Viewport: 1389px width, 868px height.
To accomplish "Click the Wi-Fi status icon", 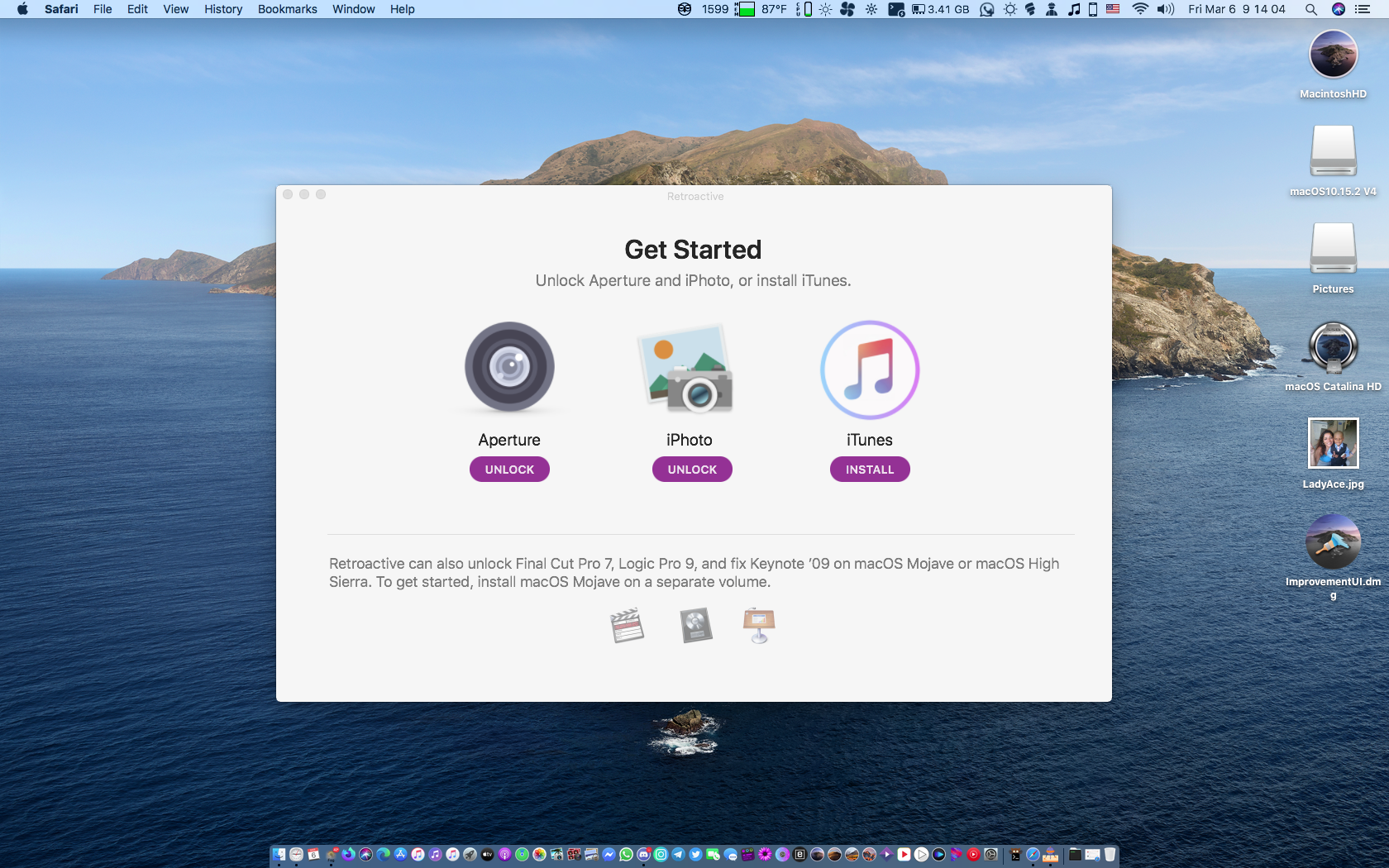I will click(1140, 9).
